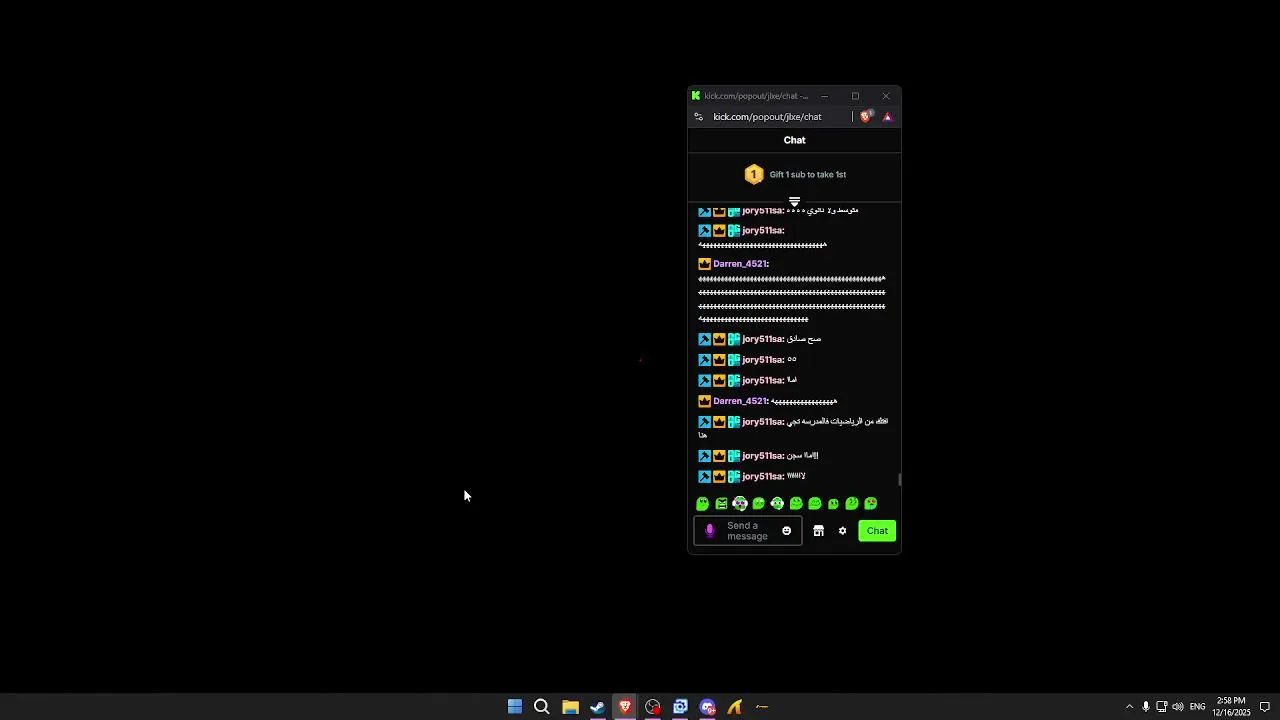Open chat settings gear icon
1280x720 pixels.
click(842, 531)
